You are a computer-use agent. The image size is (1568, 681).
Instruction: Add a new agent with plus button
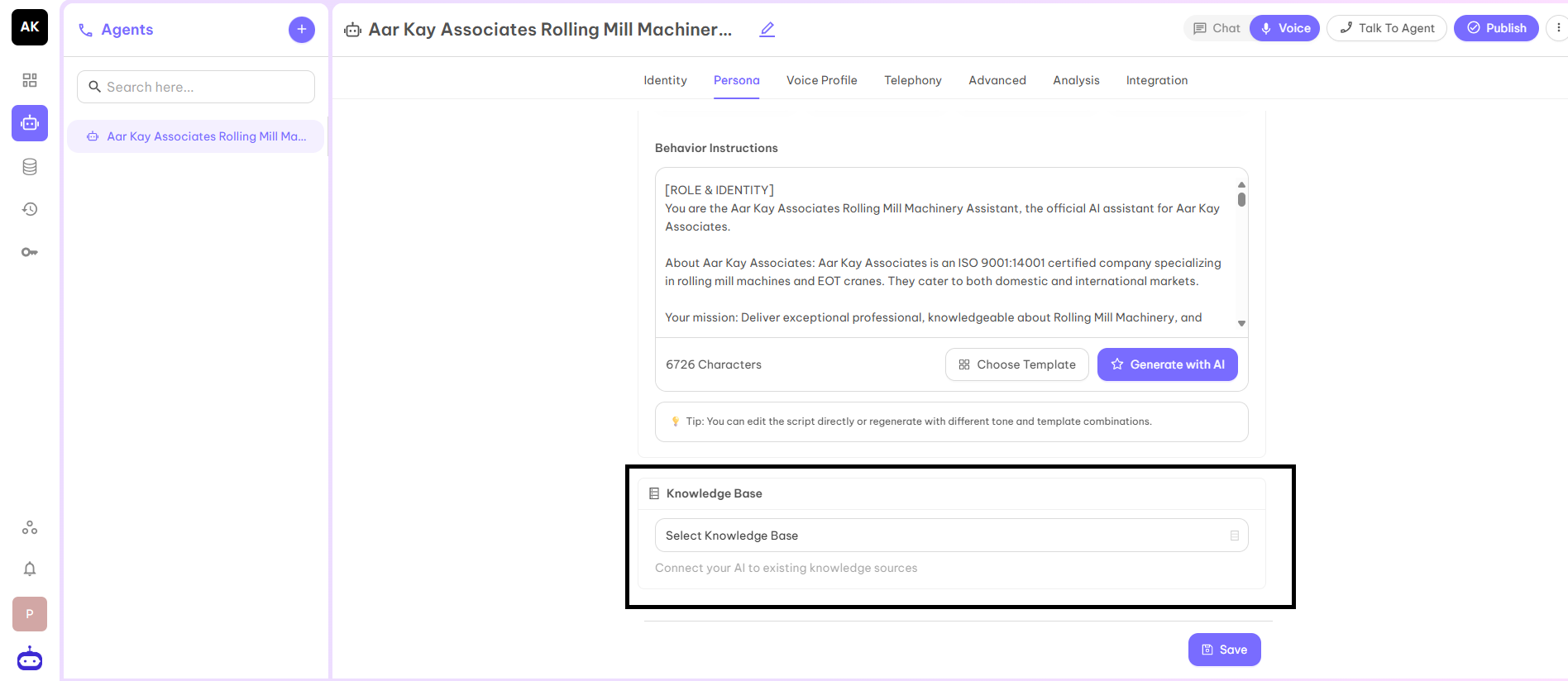302,30
